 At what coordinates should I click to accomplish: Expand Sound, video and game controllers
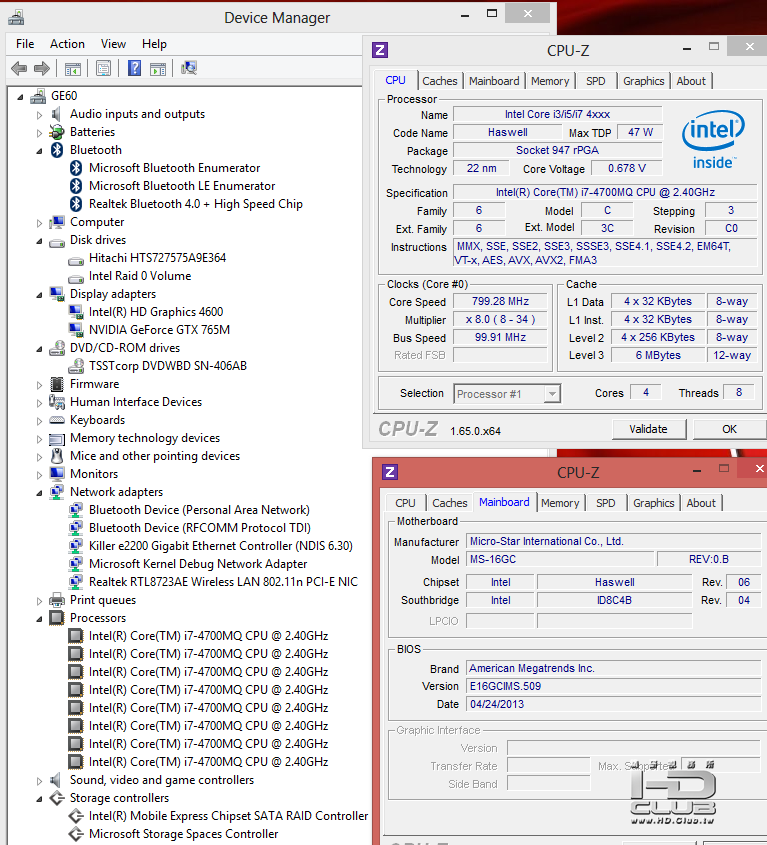point(39,780)
